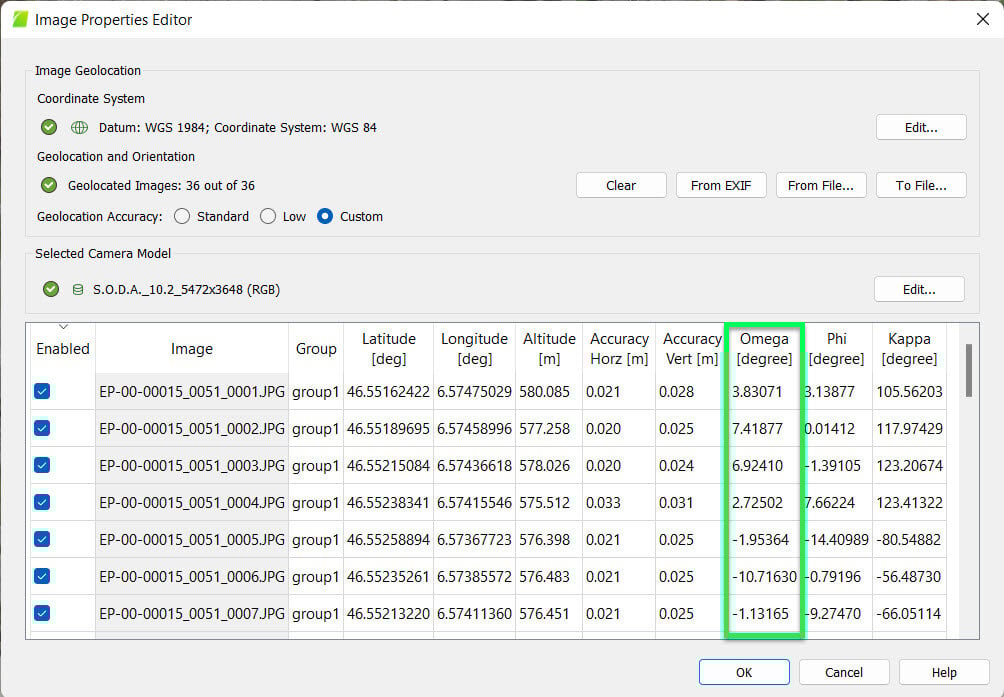Viewport: 1004px width, 697px height.
Task: Uncheck Enabled for EP-00-00015_0051_0001.JPG
Action: pos(42,390)
